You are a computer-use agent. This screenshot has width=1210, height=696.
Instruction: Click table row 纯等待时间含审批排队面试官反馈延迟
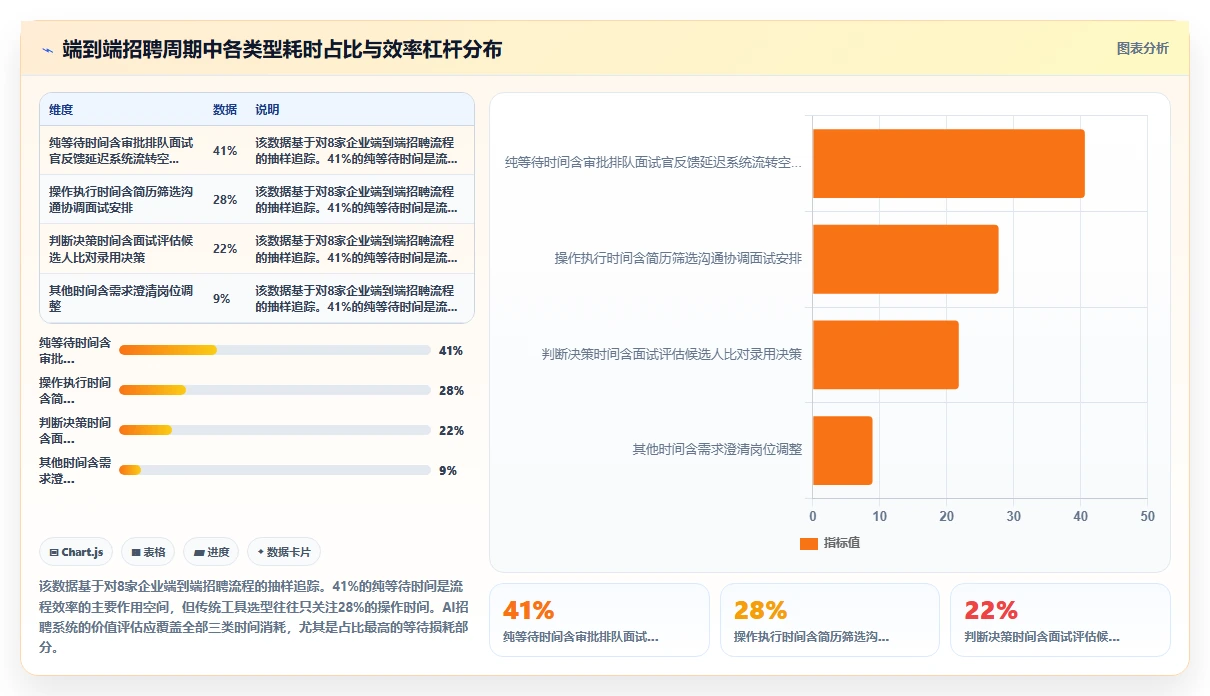(256, 151)
